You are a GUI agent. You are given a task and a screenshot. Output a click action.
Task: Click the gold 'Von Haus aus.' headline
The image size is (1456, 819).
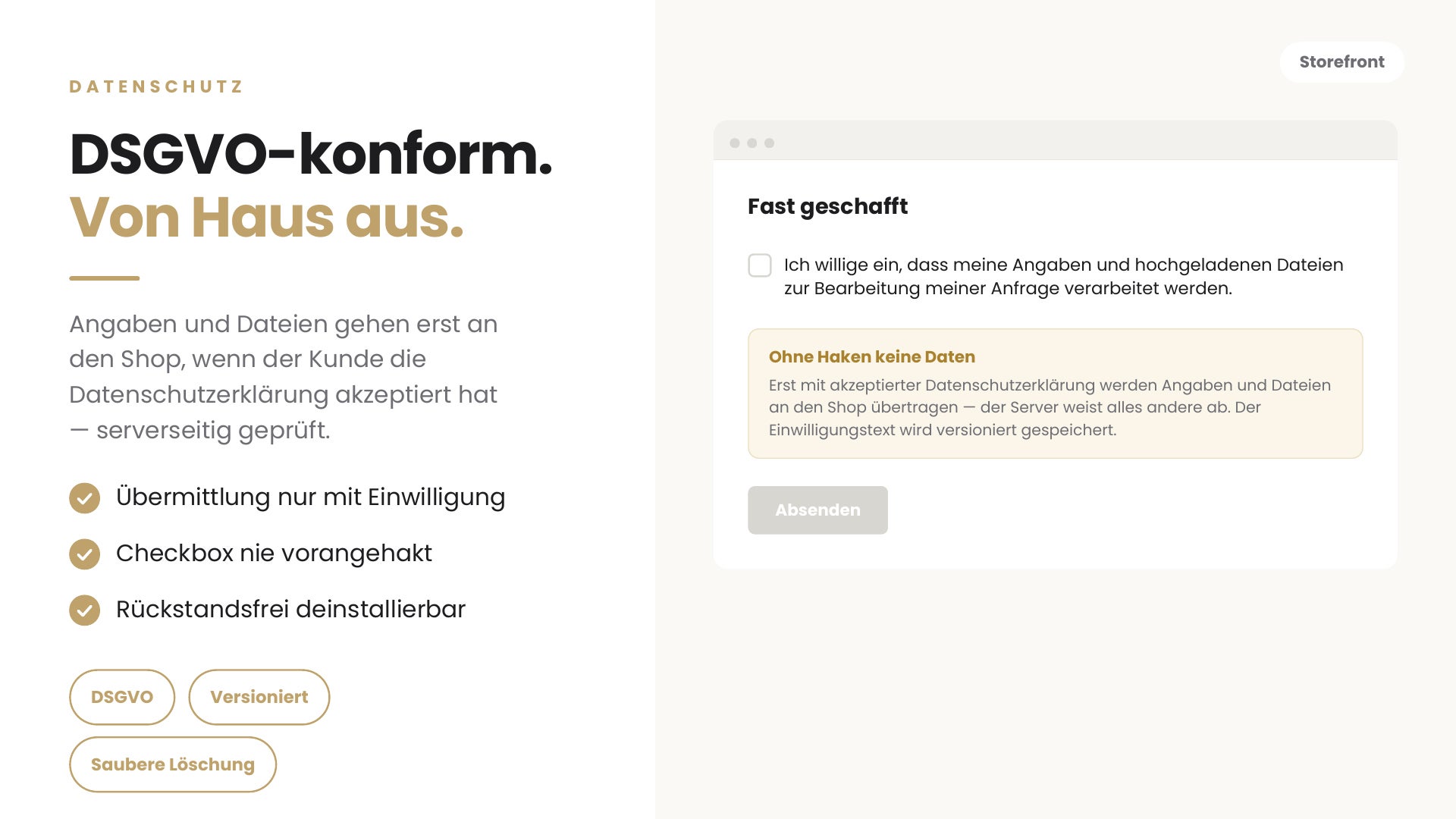pyautogui.click(x=266, y=217)
